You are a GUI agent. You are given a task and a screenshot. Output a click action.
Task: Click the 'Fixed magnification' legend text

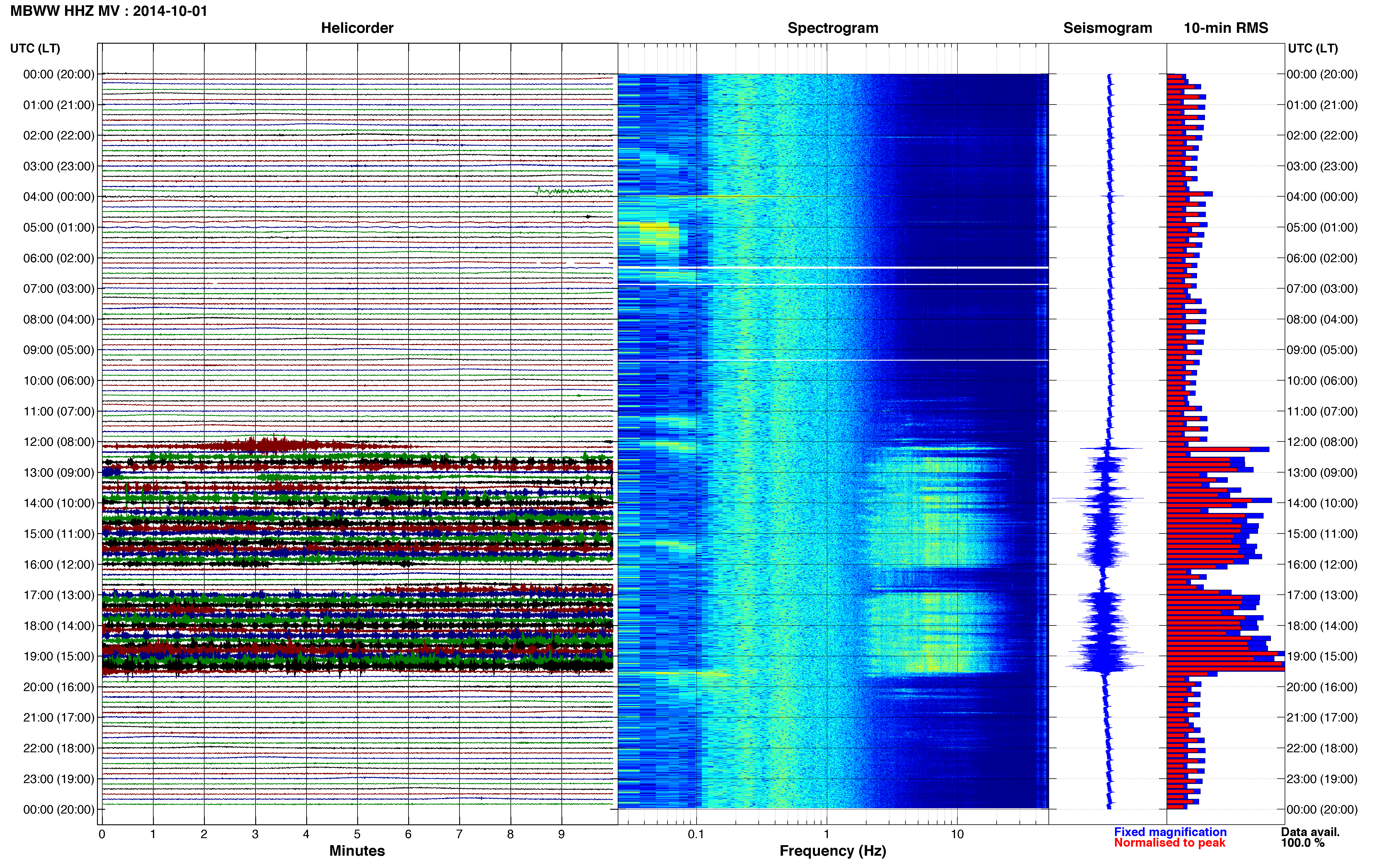(1170, 832)
